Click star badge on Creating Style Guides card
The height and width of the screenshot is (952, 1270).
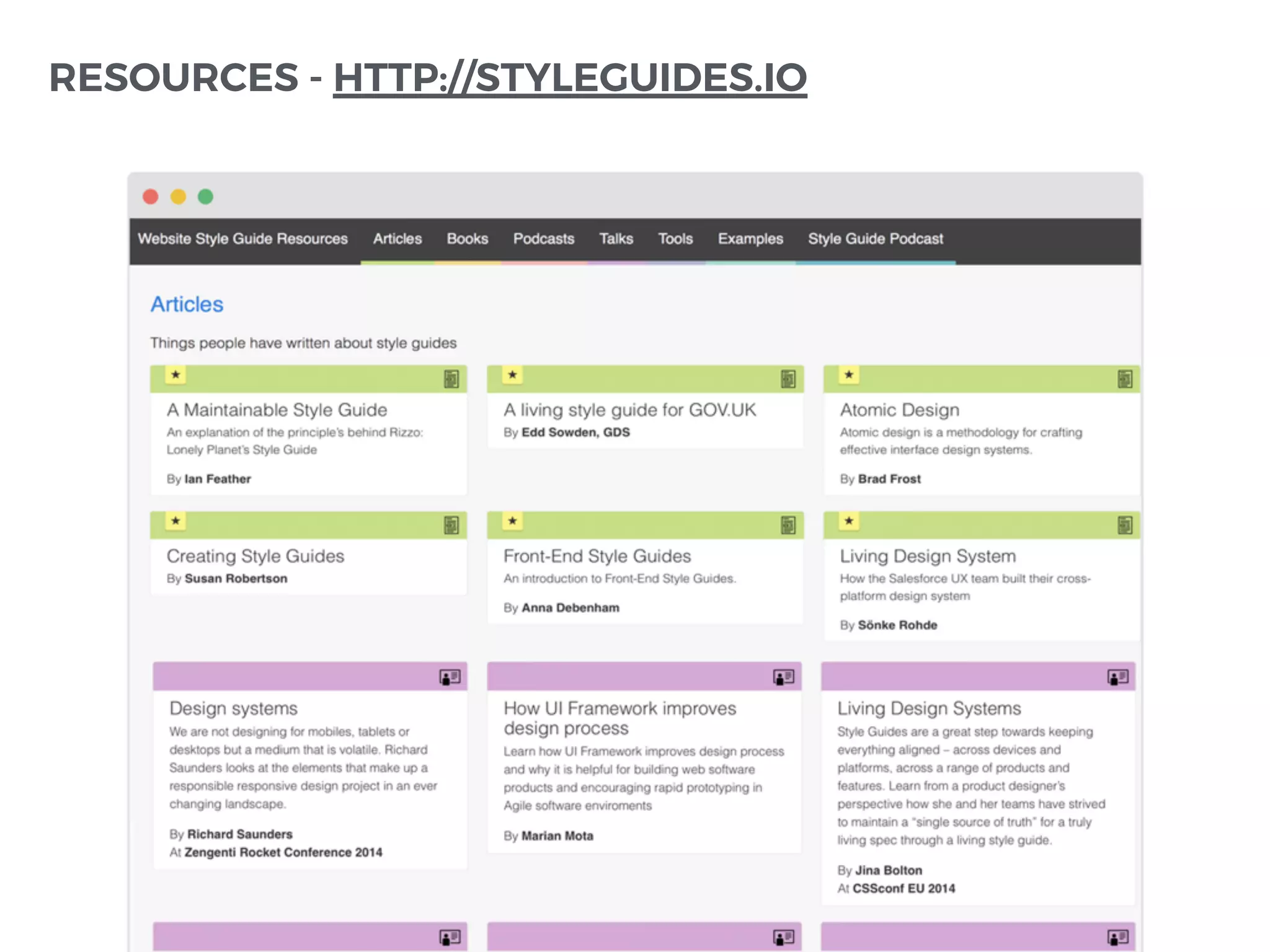[175, 521]
